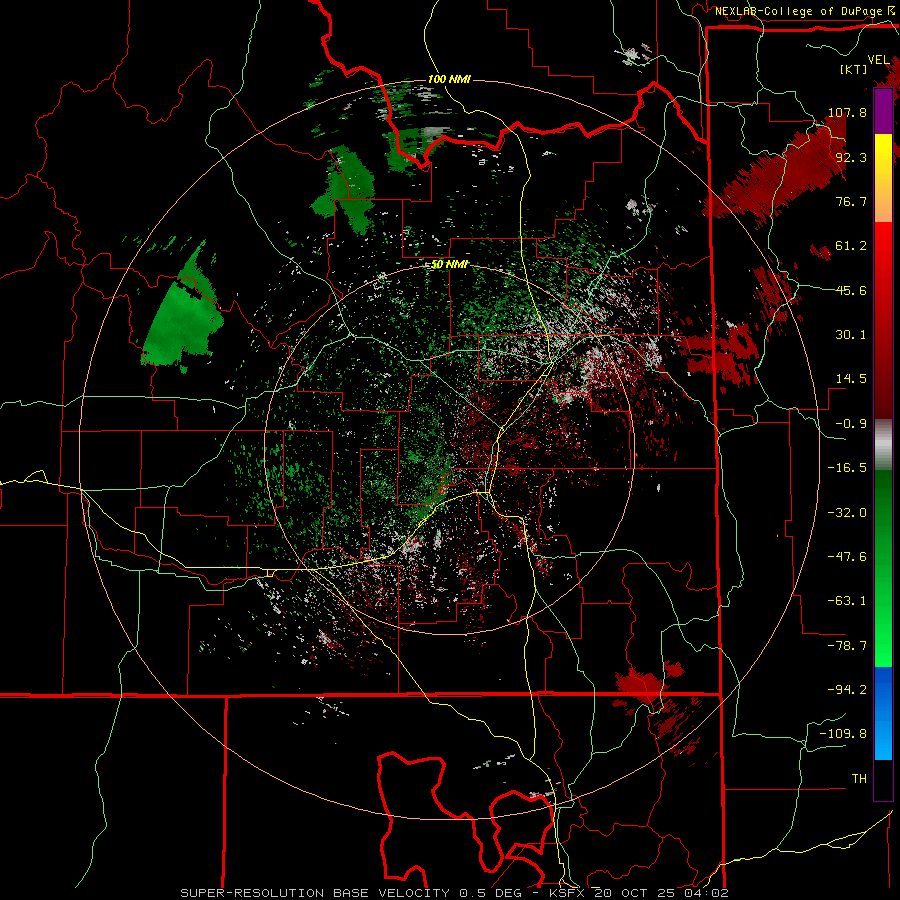900x900 pixels.
Task: Click the 61.2 scale value
Action: pyautogui.click(x=851, y=246)
